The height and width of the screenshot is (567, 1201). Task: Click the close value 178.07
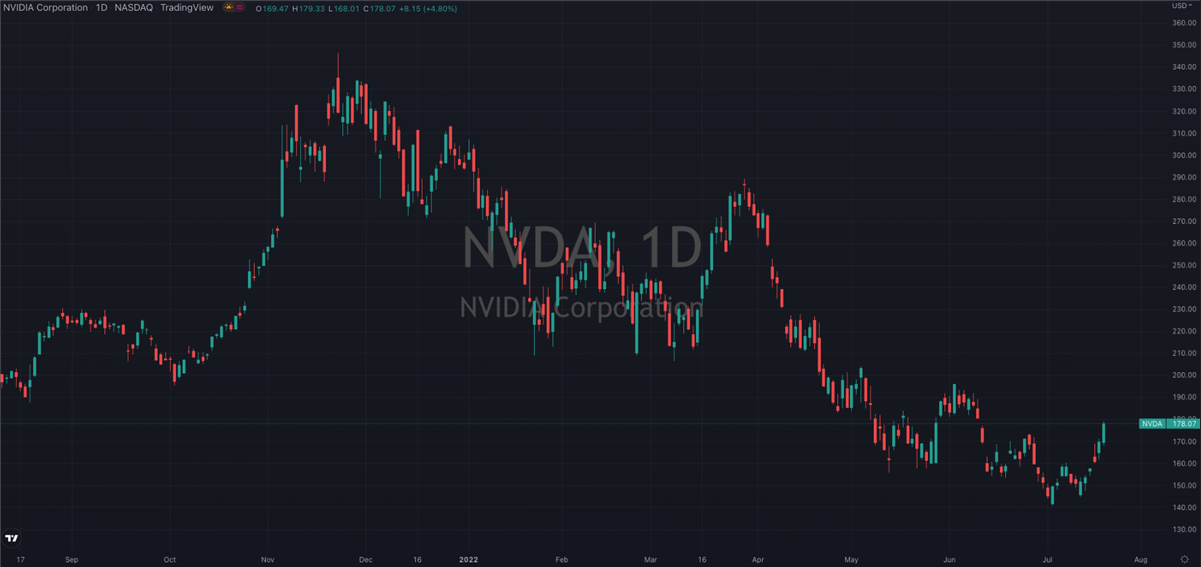(x=383, y=8)
